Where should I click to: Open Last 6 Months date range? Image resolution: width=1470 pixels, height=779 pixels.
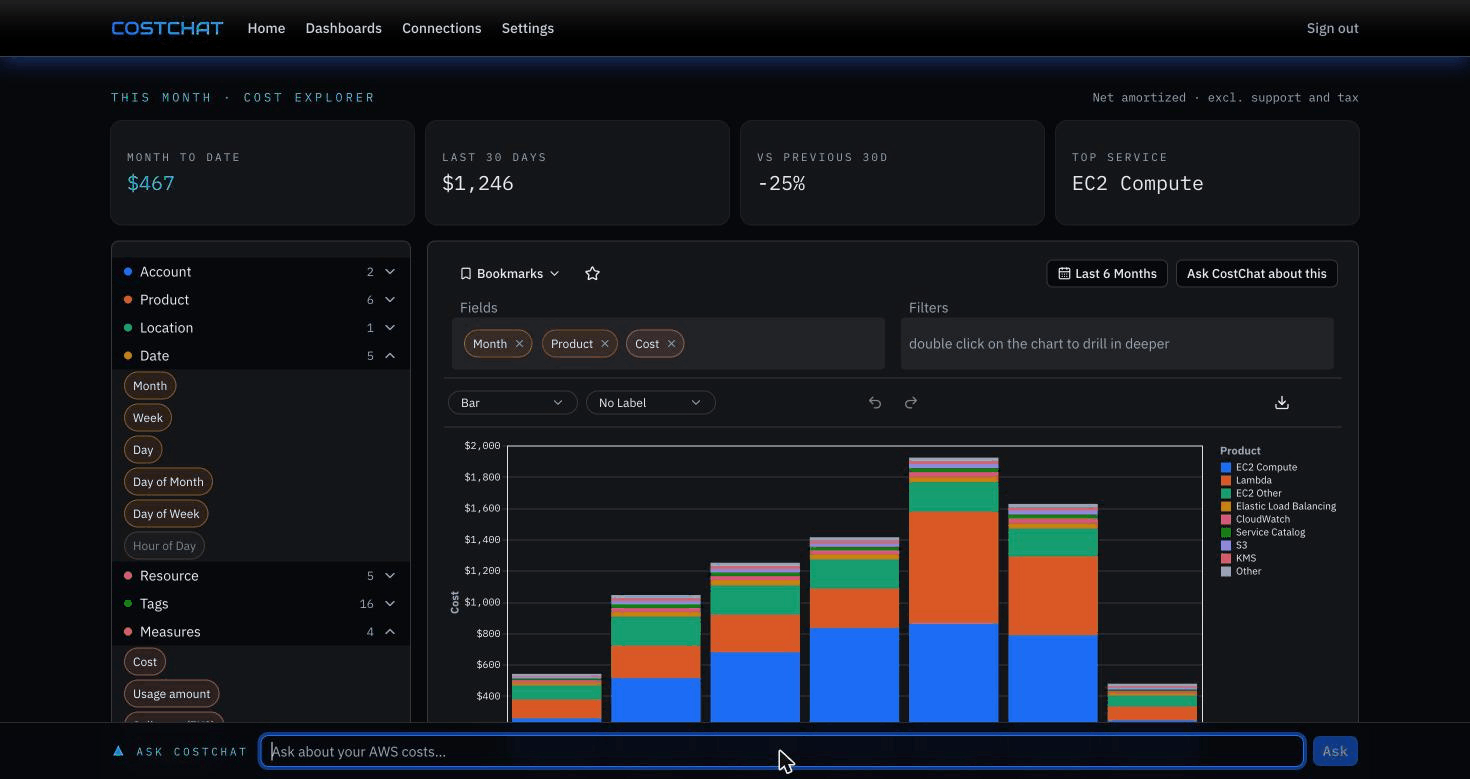(x=1107, y=273)
